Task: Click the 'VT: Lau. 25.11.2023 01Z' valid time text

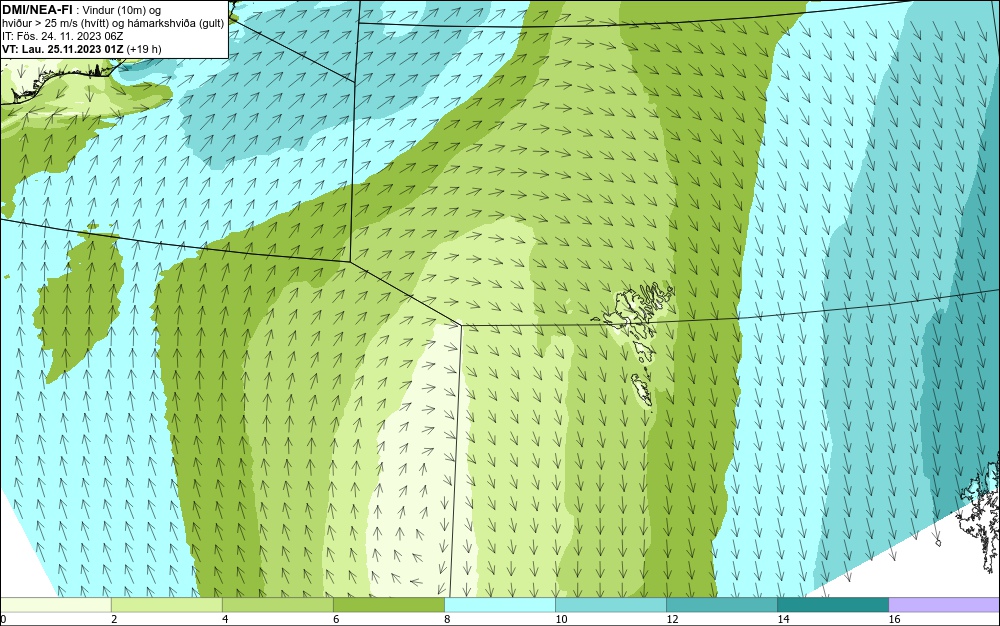Action: coord(62,49)
